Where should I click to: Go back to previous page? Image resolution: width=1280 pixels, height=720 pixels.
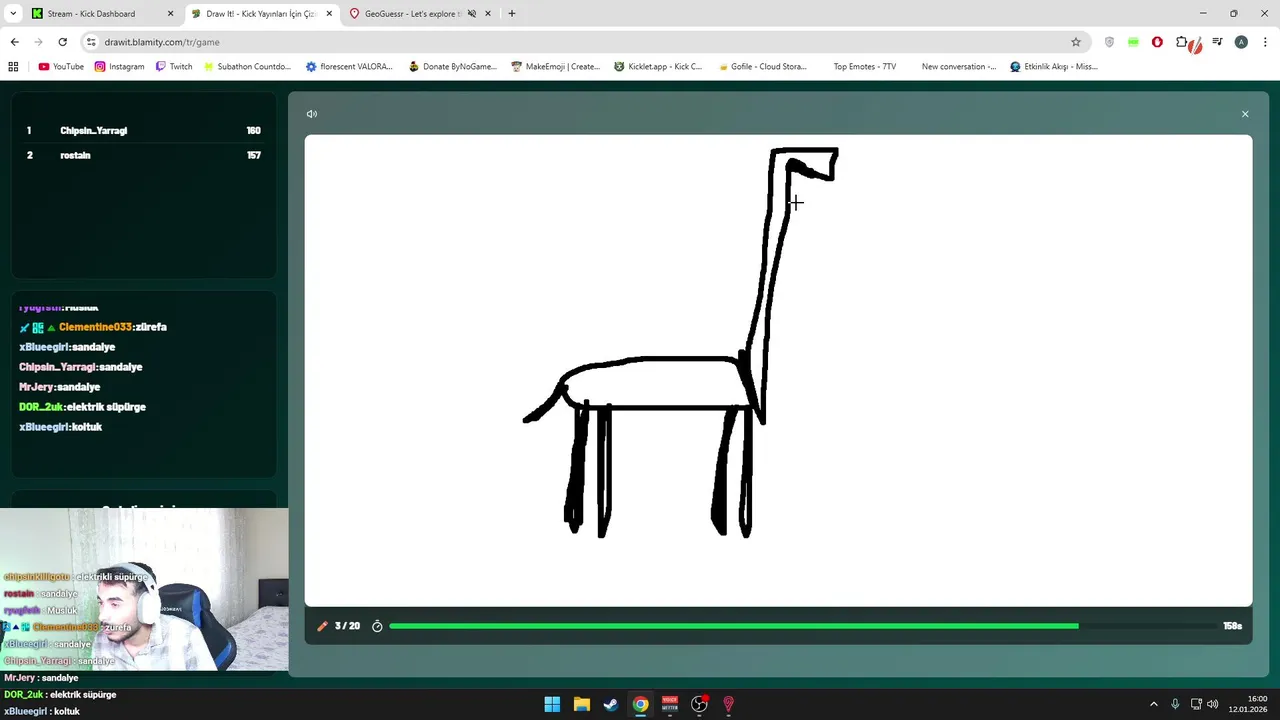coord(14,42)
